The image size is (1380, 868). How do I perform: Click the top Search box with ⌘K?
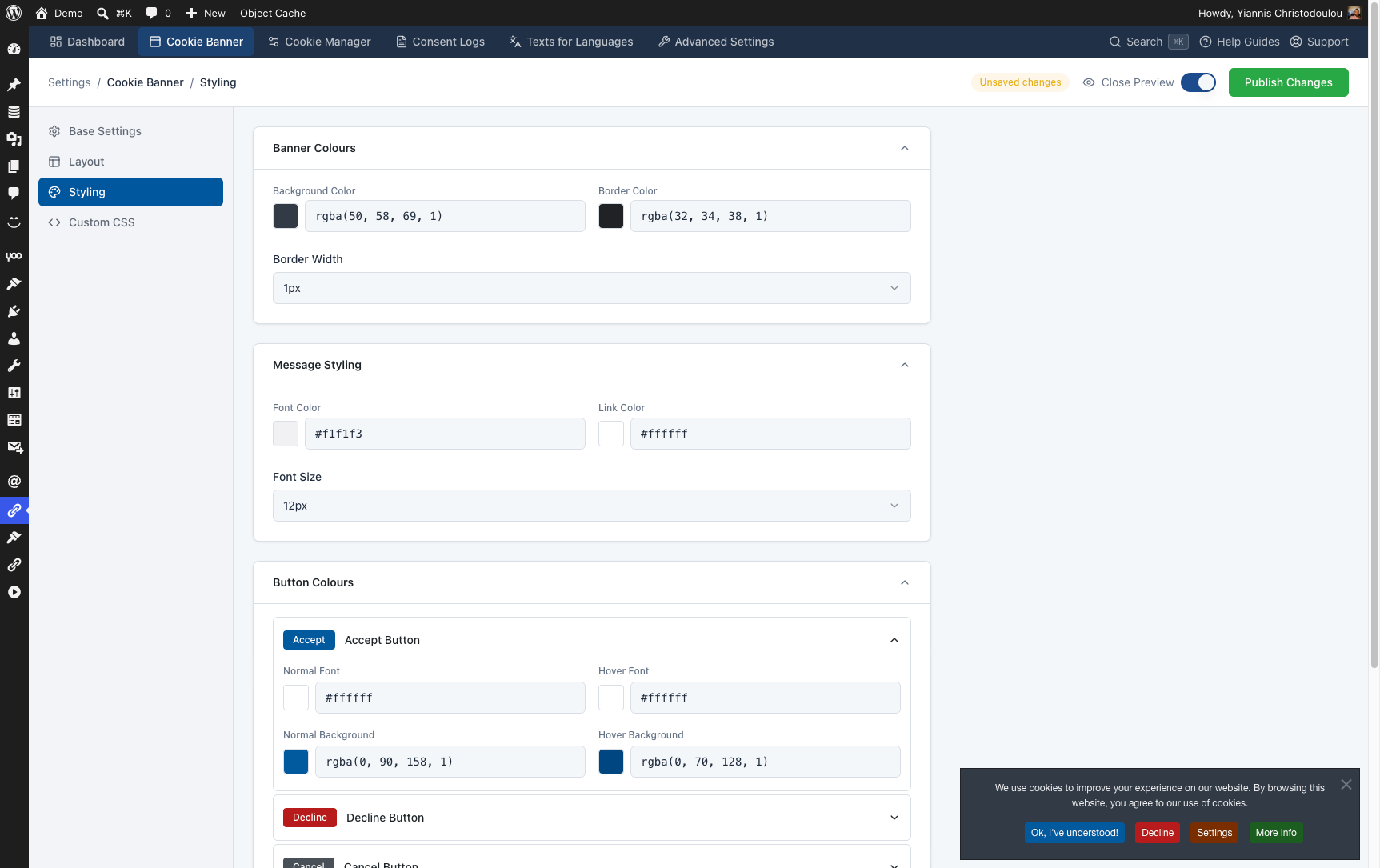click(x=1149, y=42)
